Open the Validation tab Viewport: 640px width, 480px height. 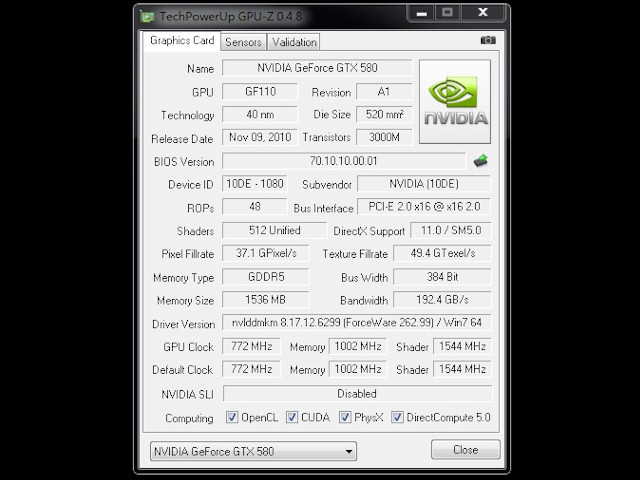[294, 42]
